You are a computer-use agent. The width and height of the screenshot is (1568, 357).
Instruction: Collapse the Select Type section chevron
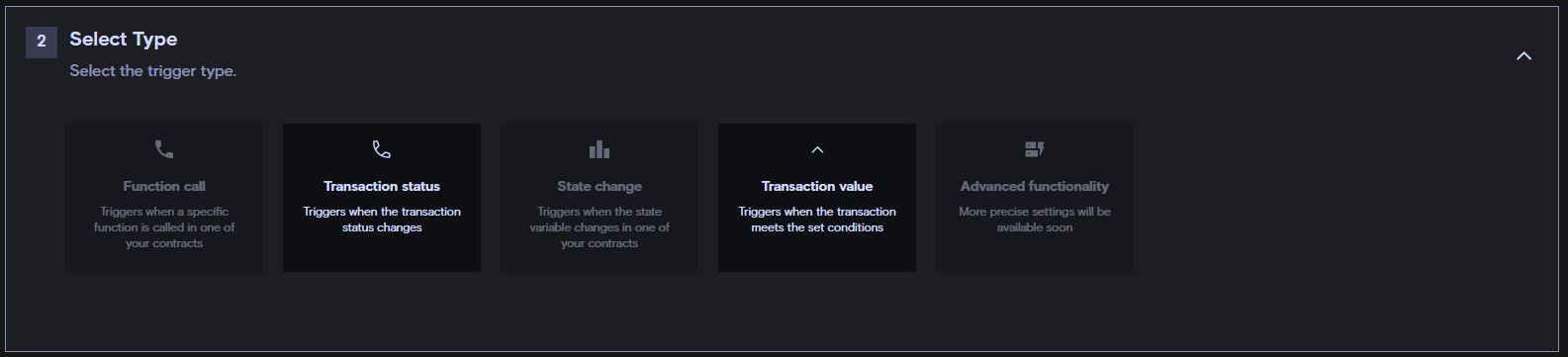click(x=1523, y=55)
